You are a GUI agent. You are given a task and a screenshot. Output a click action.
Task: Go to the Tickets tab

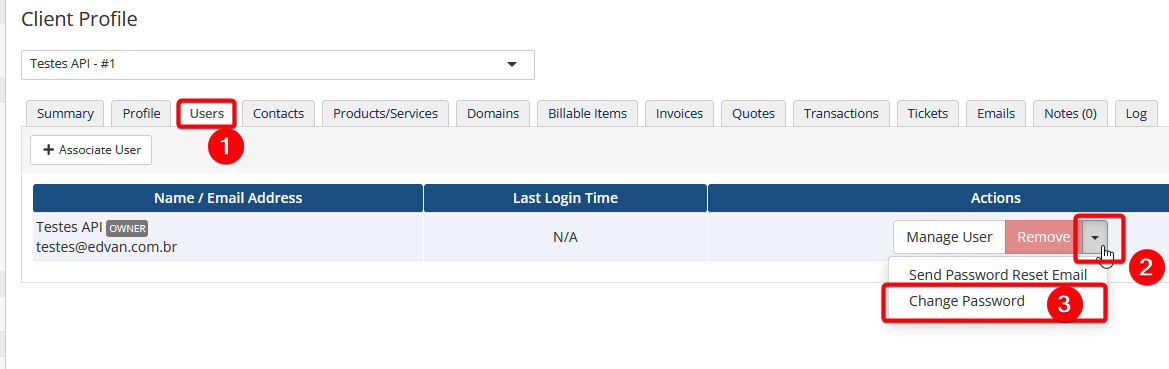[927, 113]
